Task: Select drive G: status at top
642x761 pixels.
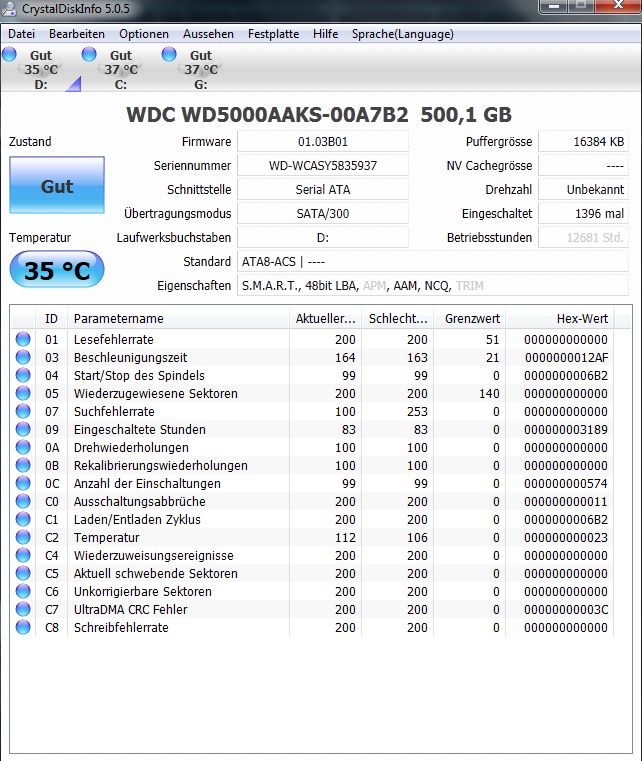Action: pyautogui.click(x=201, y=69)
